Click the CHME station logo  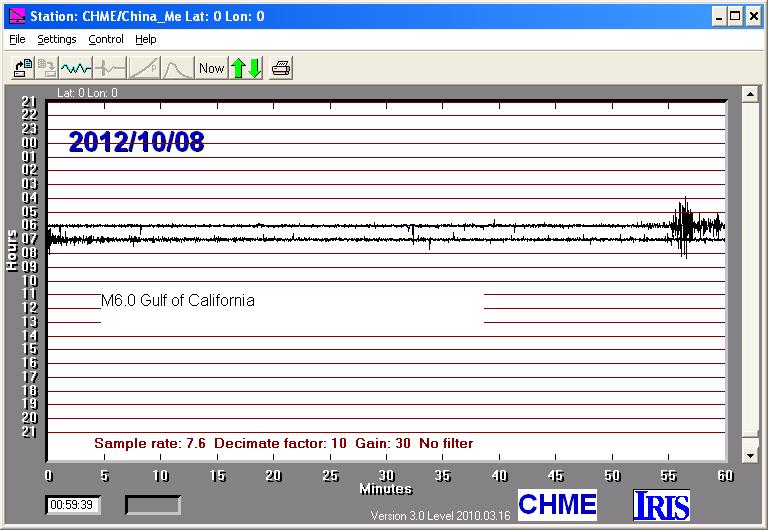click(x=557, y=504)
